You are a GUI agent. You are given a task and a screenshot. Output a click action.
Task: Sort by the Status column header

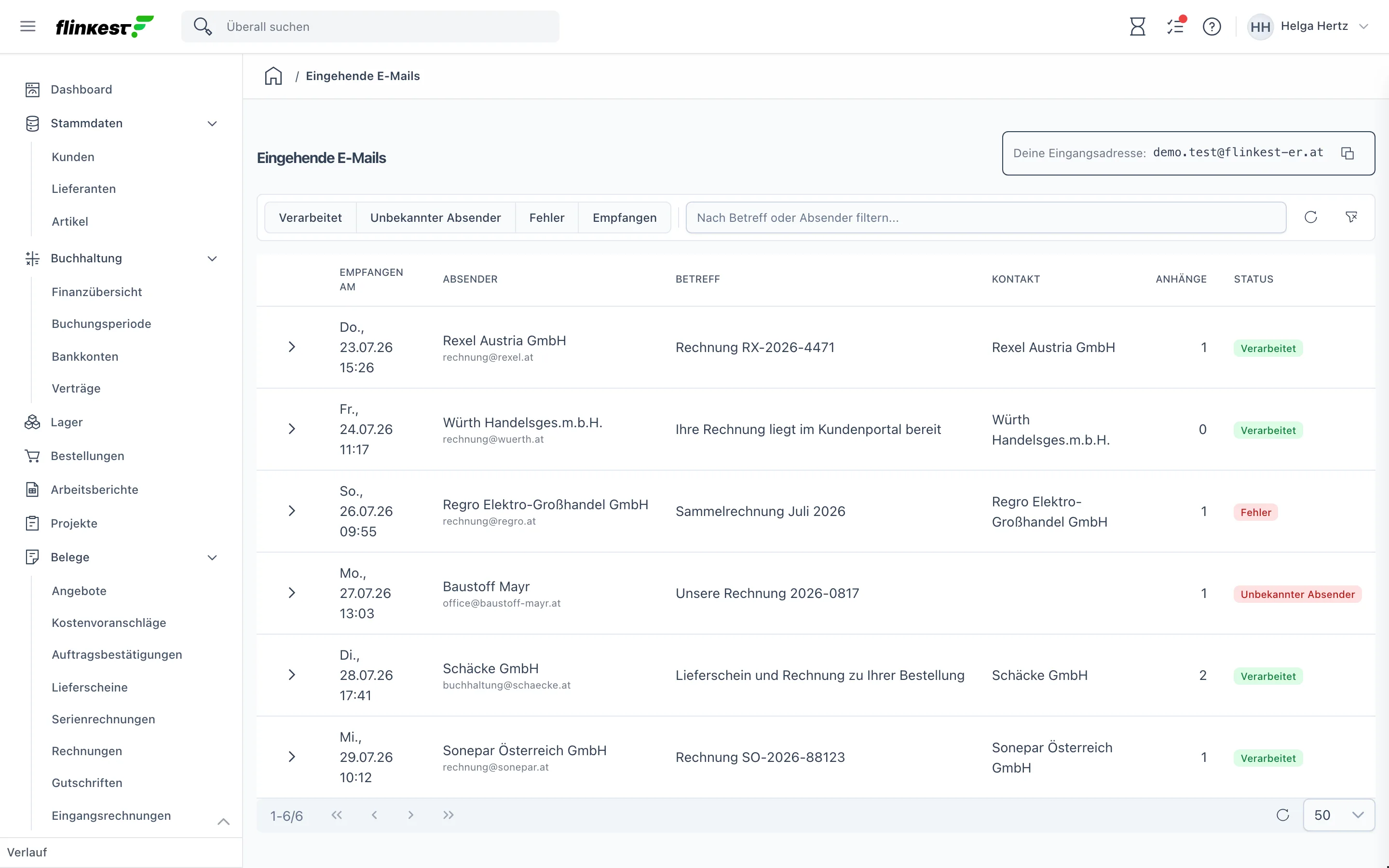click(1253, 280)
